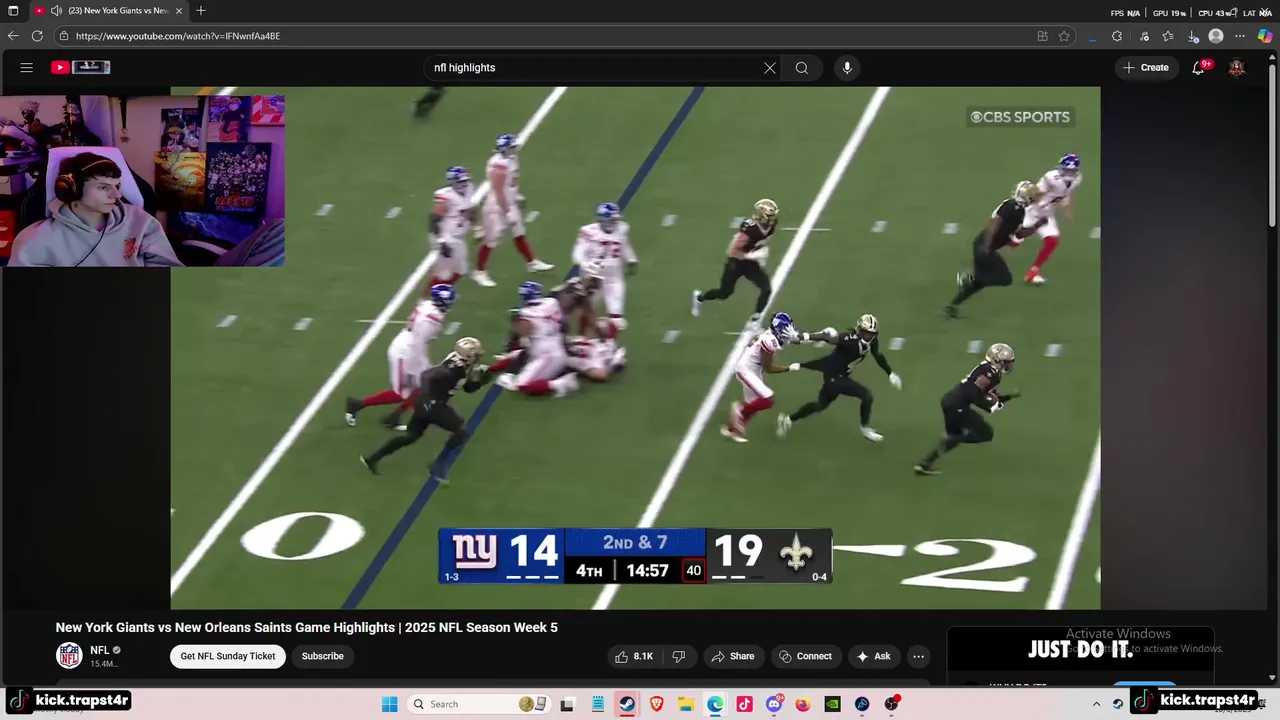
Task: Open the tab actions menu icon
Action: click(x=13, y=11)
